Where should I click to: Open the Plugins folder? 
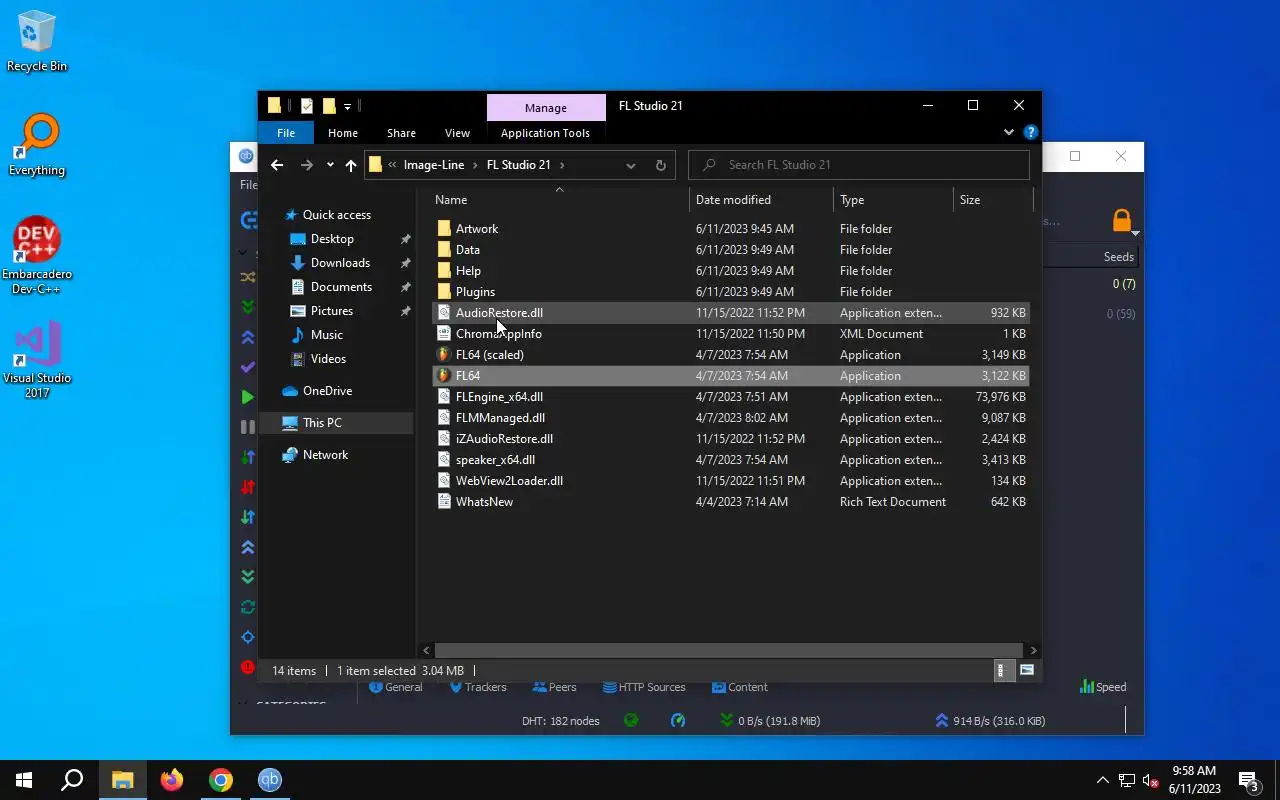(x=731, y=292)
